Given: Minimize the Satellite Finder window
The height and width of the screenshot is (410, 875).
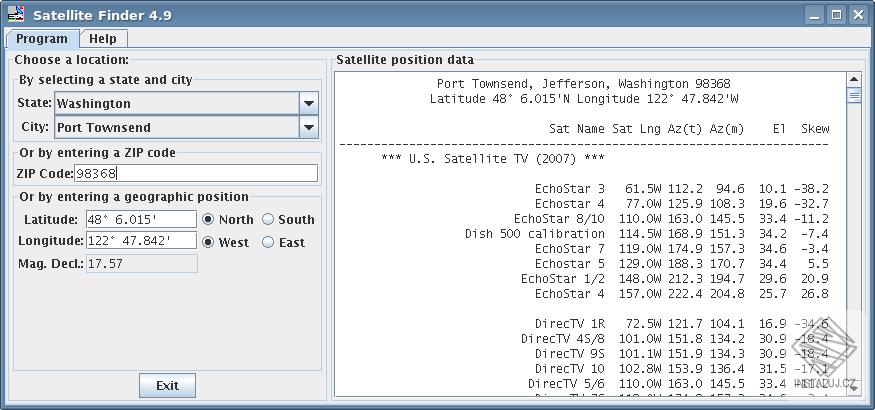Looking at the screenshot, I should point(815,15).
